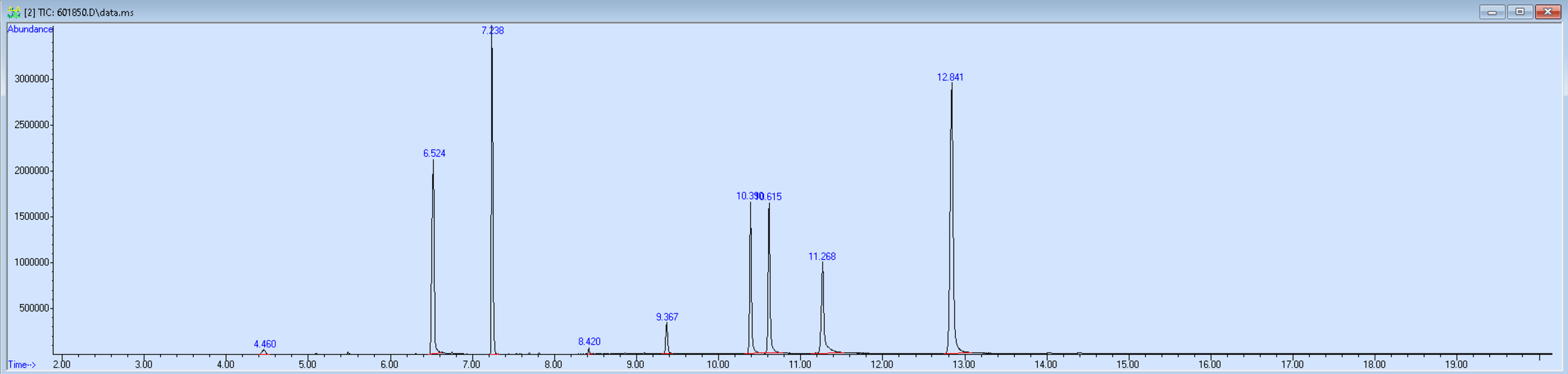Click the TIC window title icon
The width and height of the screenshot is (1568, 374).
[x=14, y=13]
